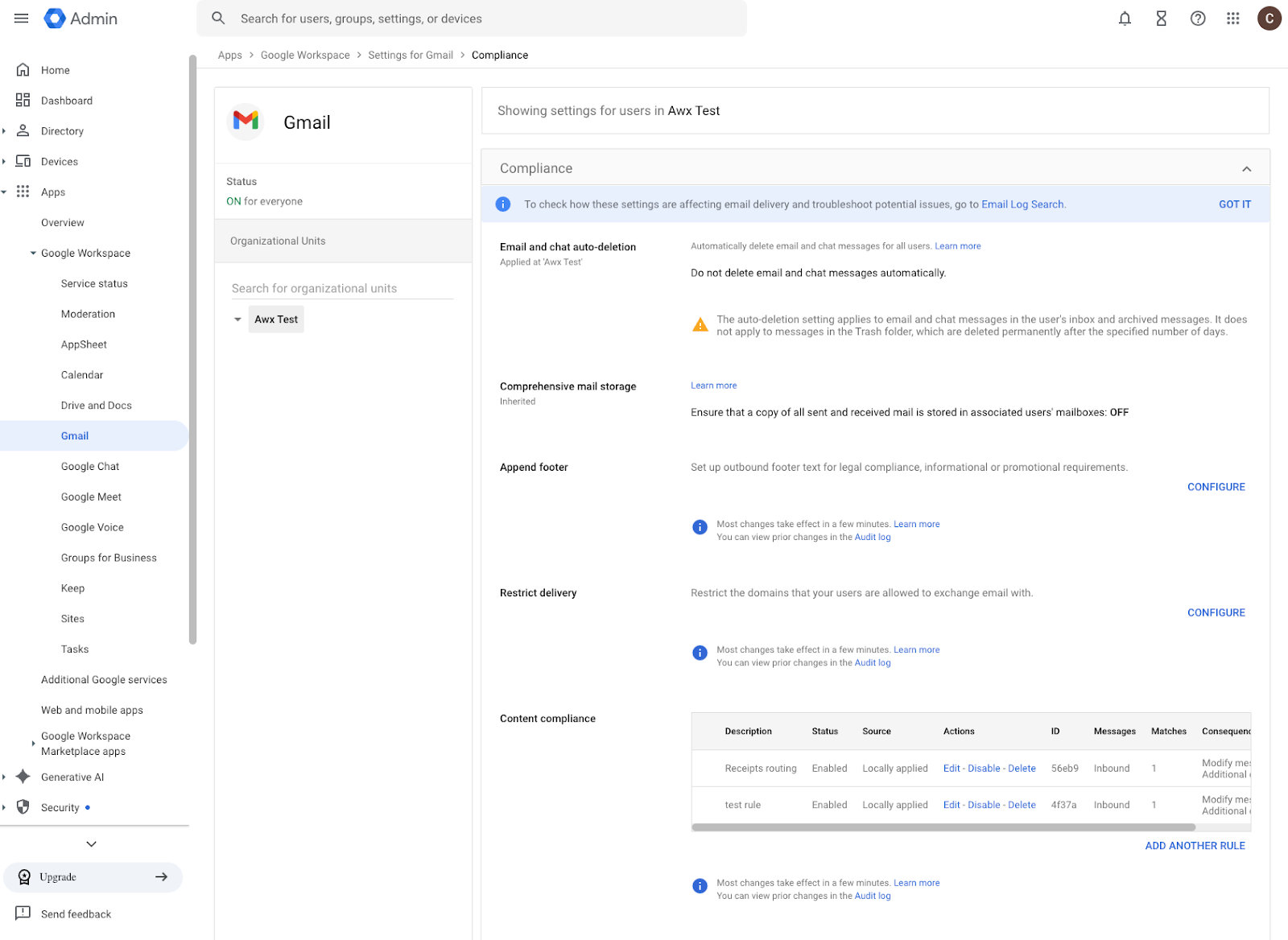Open the tasks hourglass icon
The height and width of the screenshot is (940, 1288).
click(1161, 19)
